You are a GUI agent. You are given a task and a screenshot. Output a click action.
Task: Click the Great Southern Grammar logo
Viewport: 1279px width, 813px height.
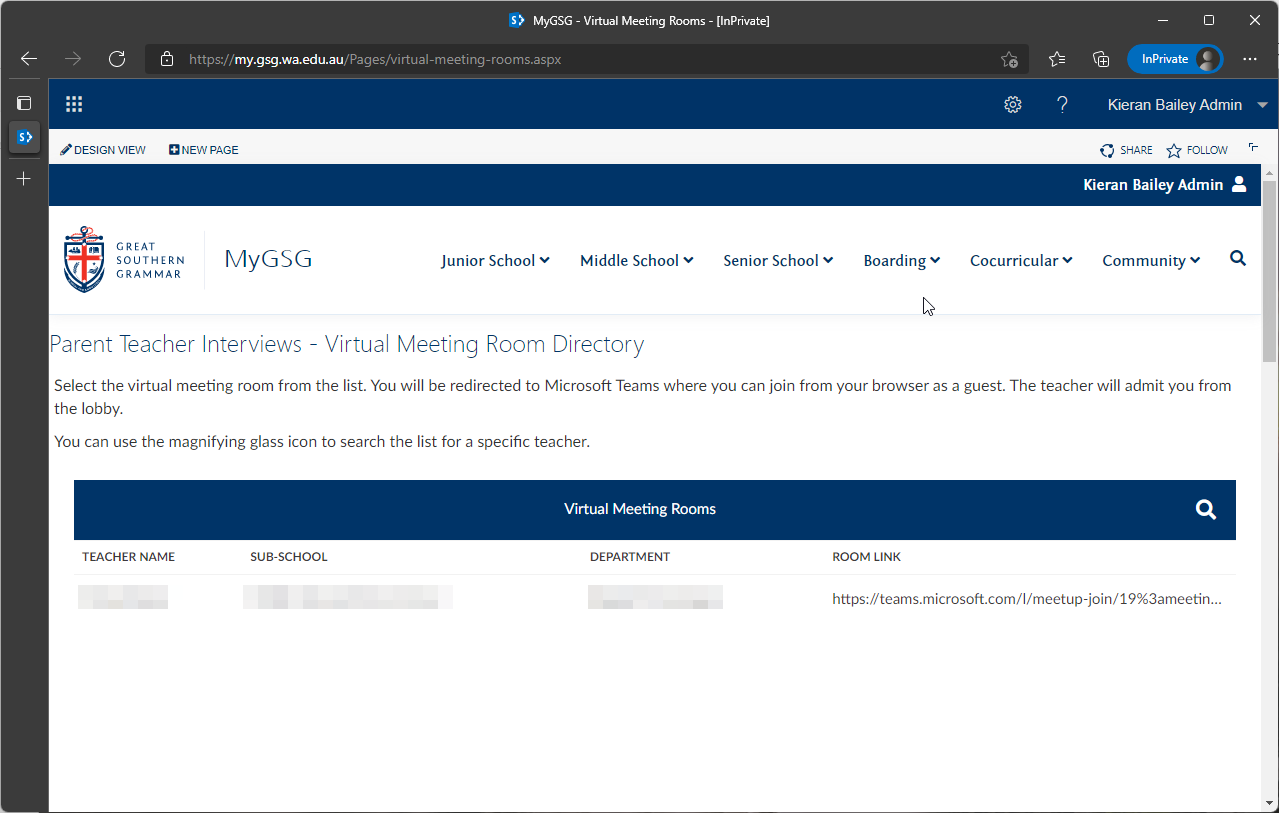[x=123, y=260]
